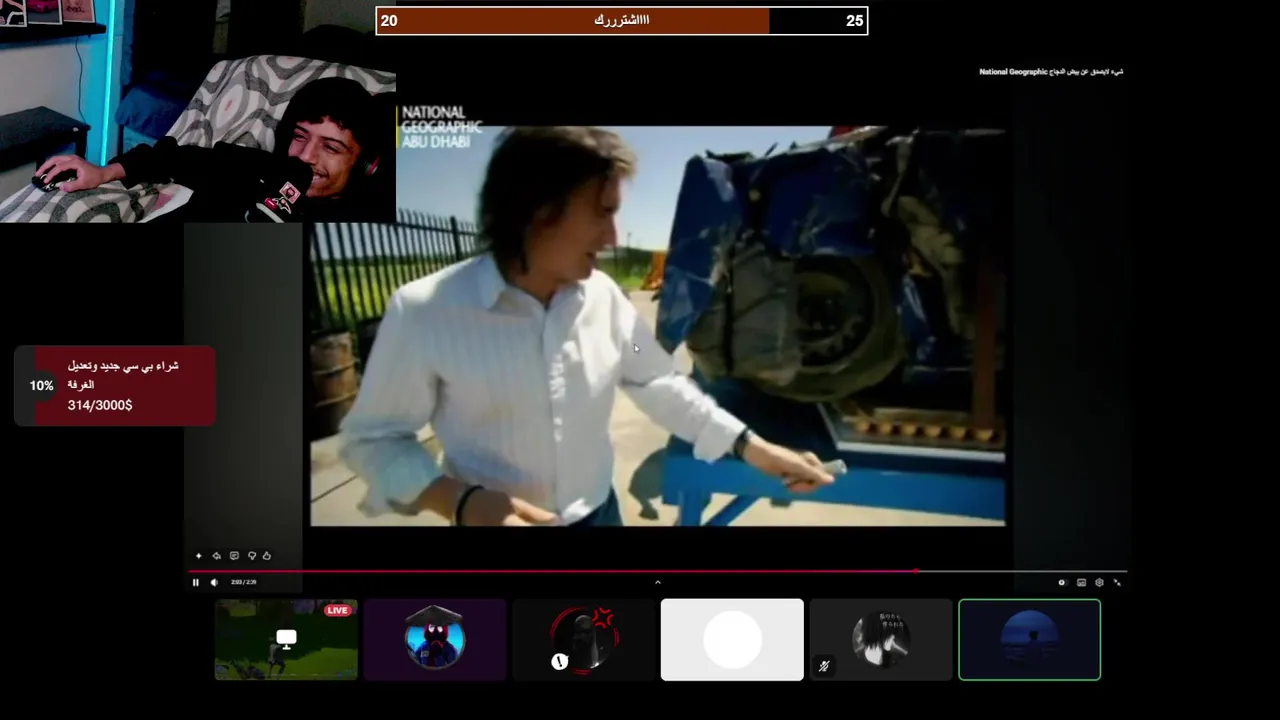Open comments via the speech bubble icon
The height and width of the screenshot is (720, 1280).
click(x=234, y=556)
